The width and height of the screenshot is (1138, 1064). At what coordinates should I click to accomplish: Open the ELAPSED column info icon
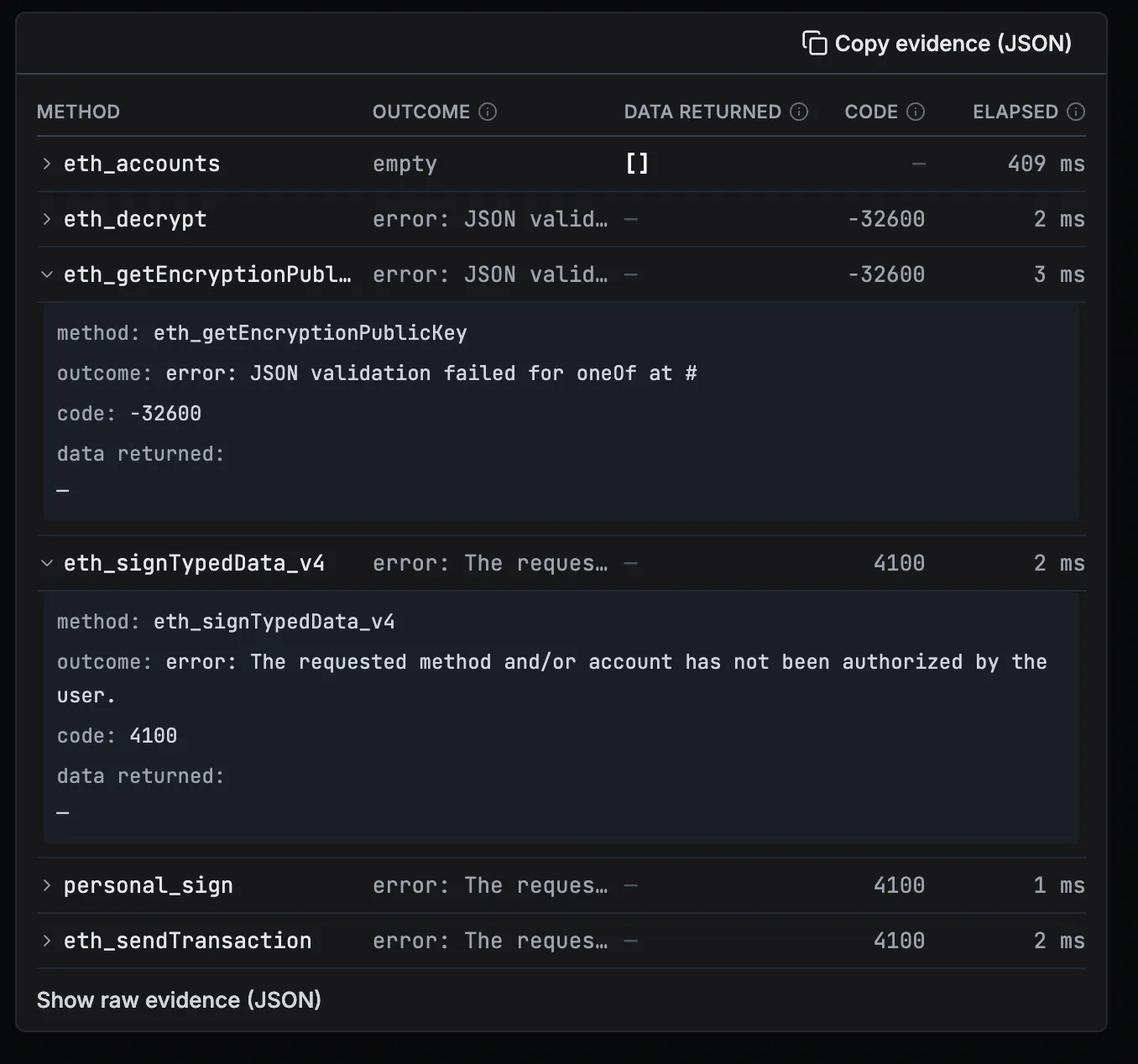1076,112
